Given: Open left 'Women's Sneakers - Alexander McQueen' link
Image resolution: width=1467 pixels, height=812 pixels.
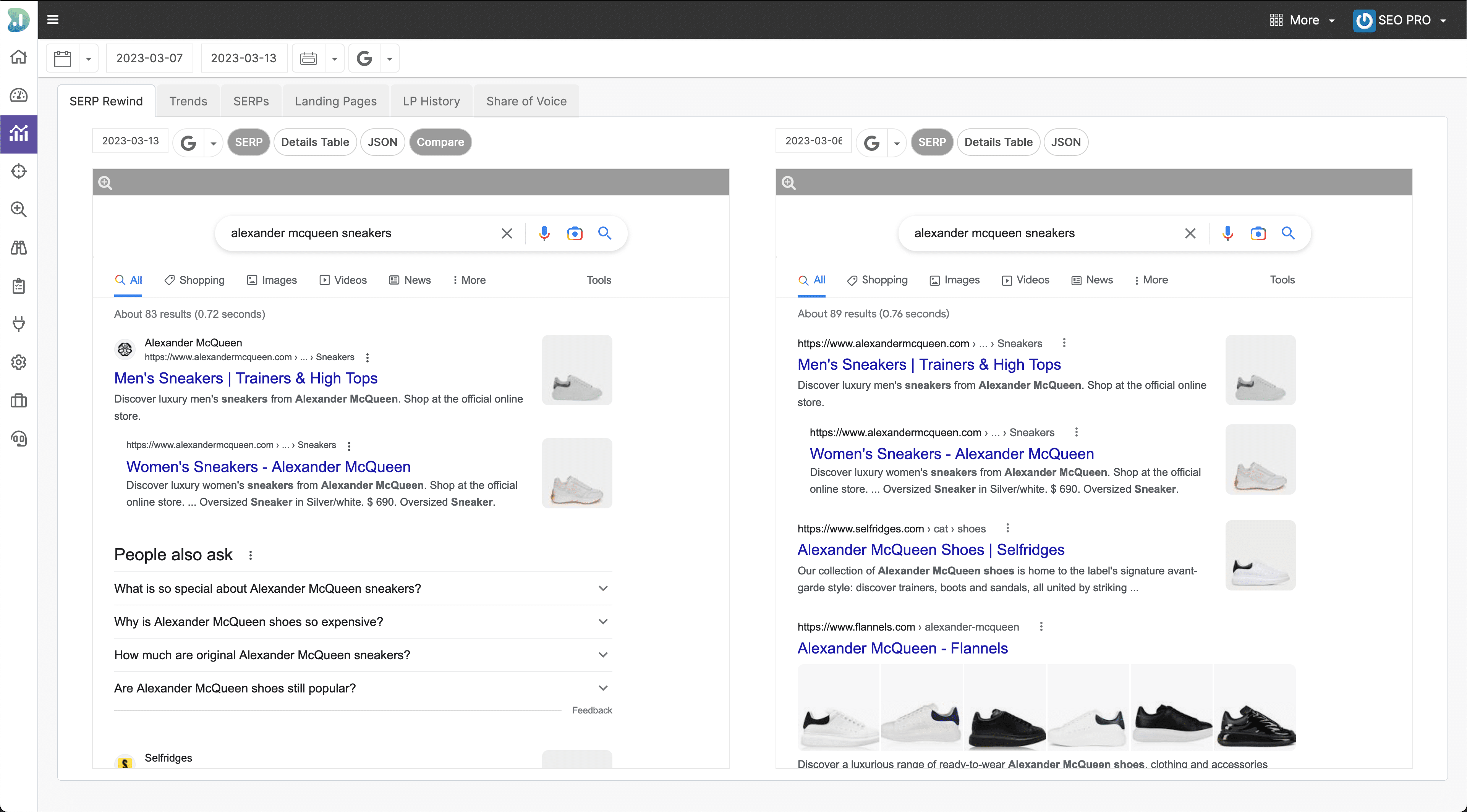Looking at the screenshot, I should (268, 467).
